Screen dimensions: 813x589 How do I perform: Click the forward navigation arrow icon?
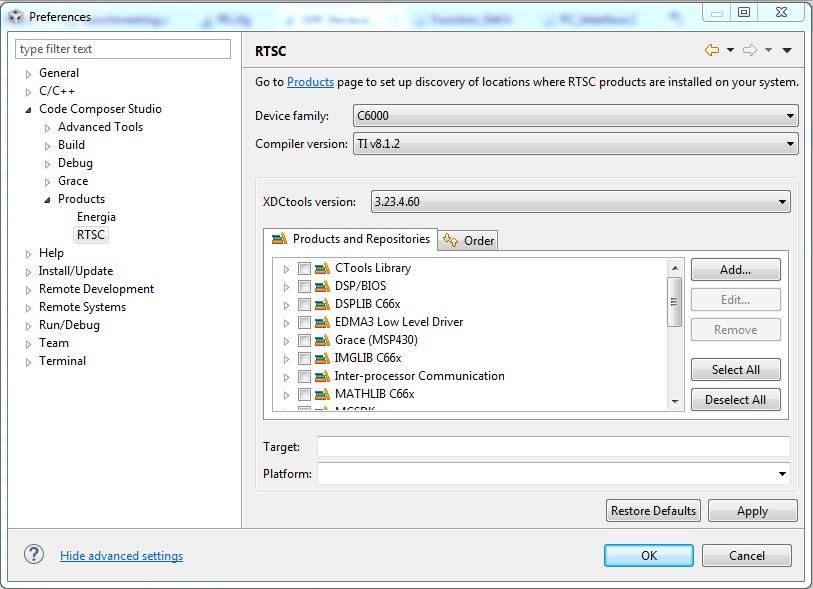[x=750, y=50]
